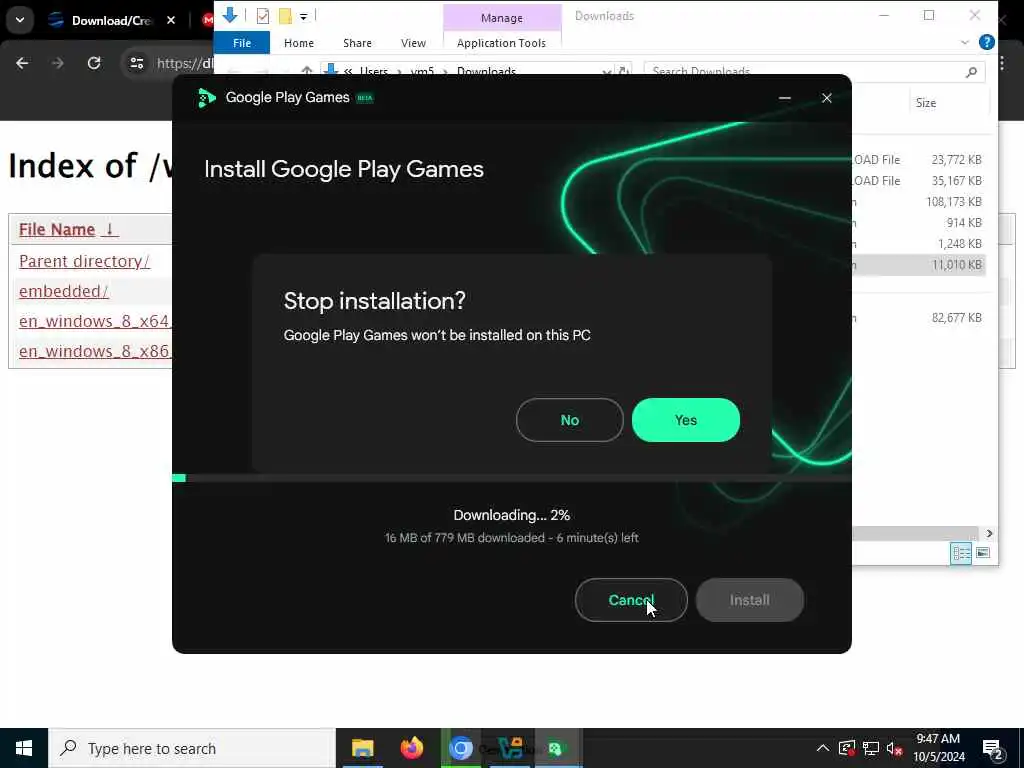Switch Explorer to large icons view
The image size is (1024, 768).
coord(983,553)
